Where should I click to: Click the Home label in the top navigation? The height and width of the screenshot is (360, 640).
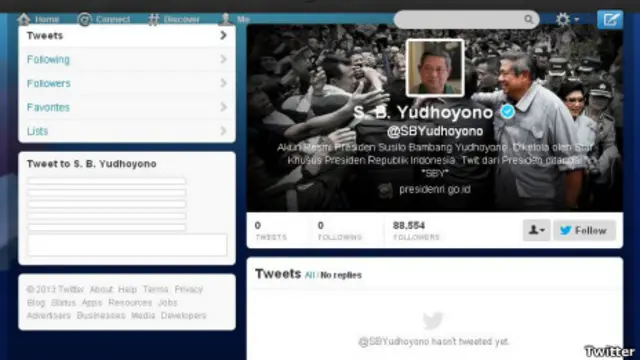tap(47, 19)
